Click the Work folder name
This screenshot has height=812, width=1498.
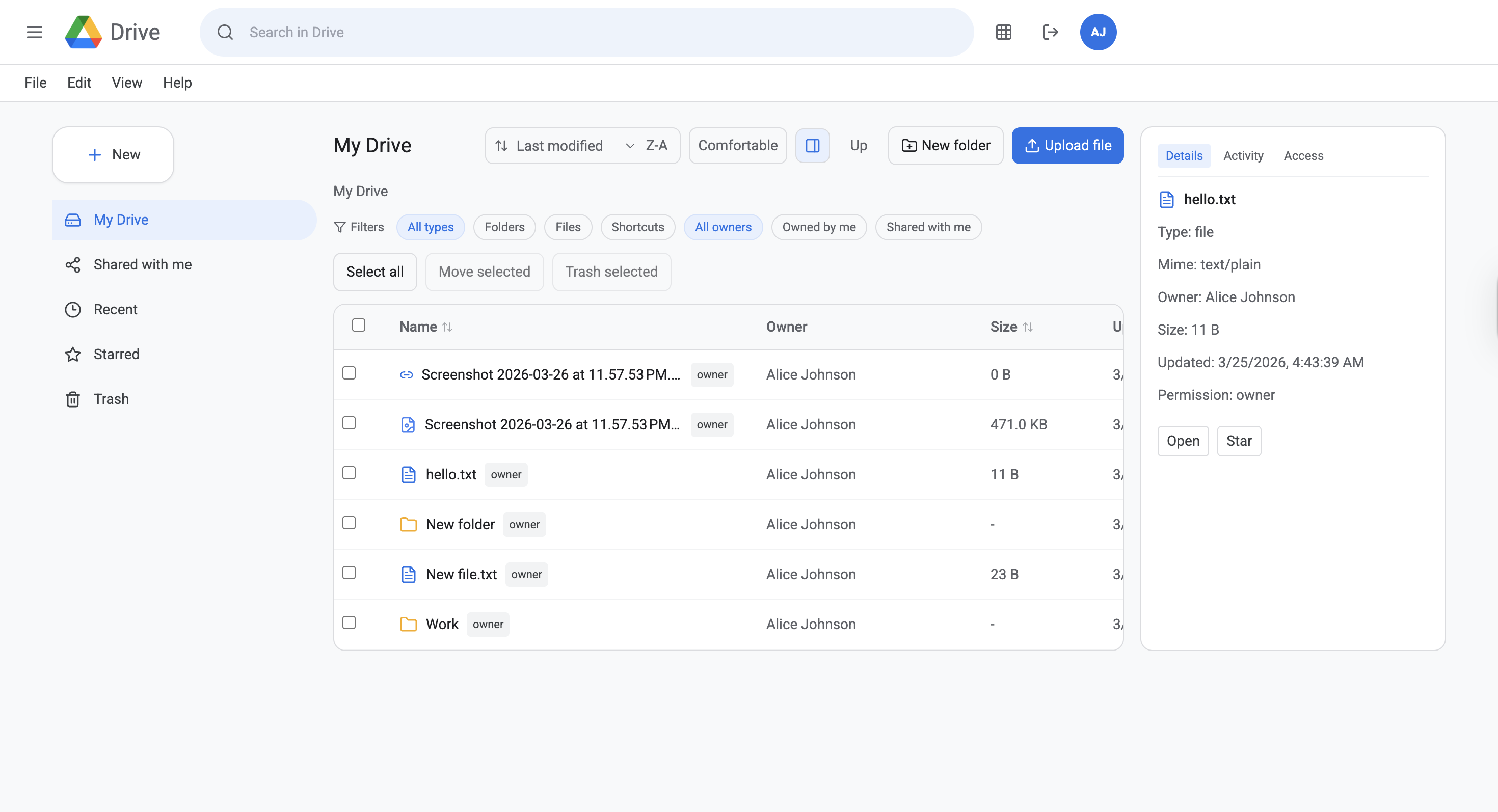click(442, 624)
